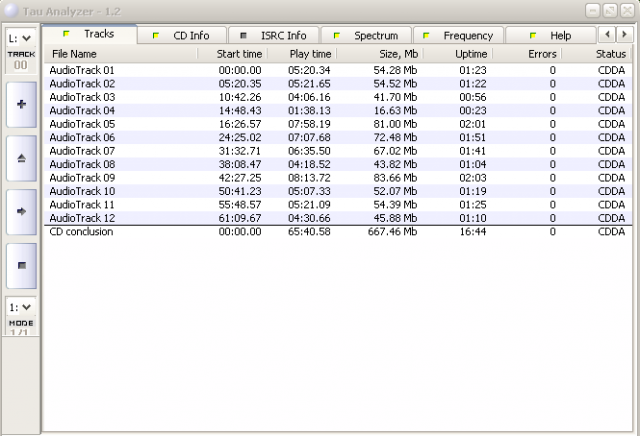640x436 pixels.
Task: Select AudioTrack 10 row
Action: [338, 191]
